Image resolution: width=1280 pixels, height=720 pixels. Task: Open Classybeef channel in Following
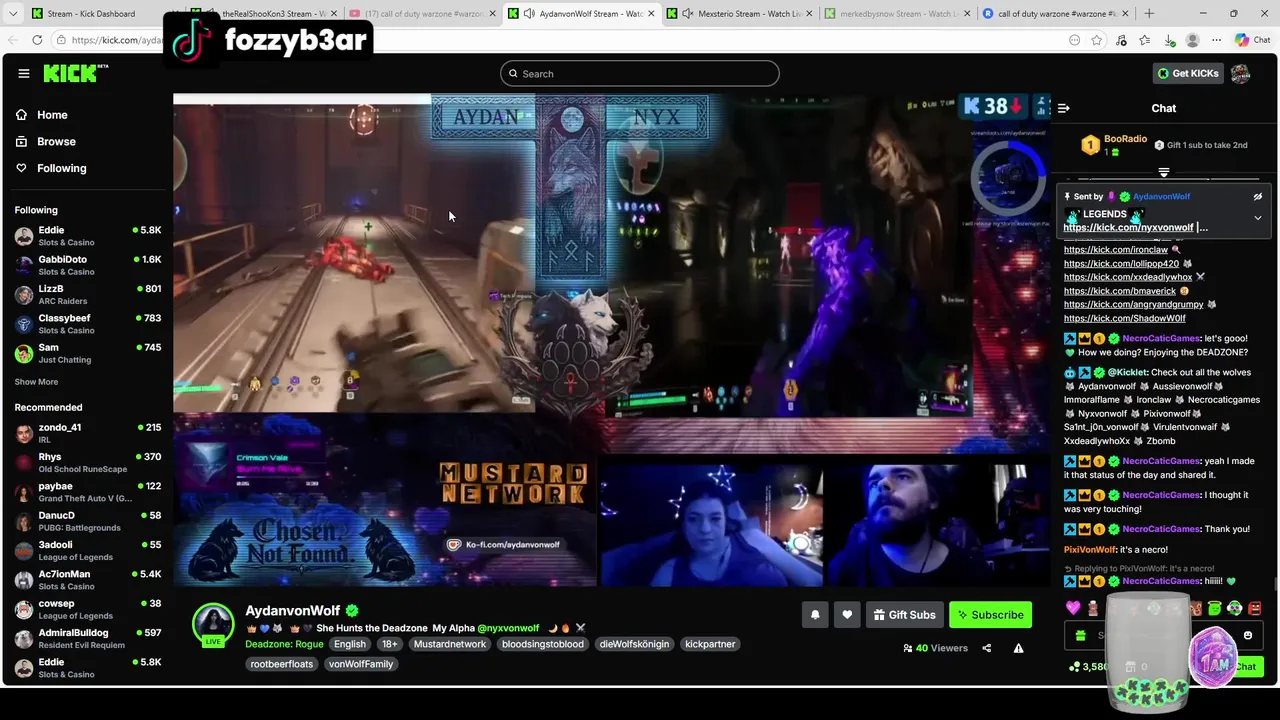click(87, 324)
